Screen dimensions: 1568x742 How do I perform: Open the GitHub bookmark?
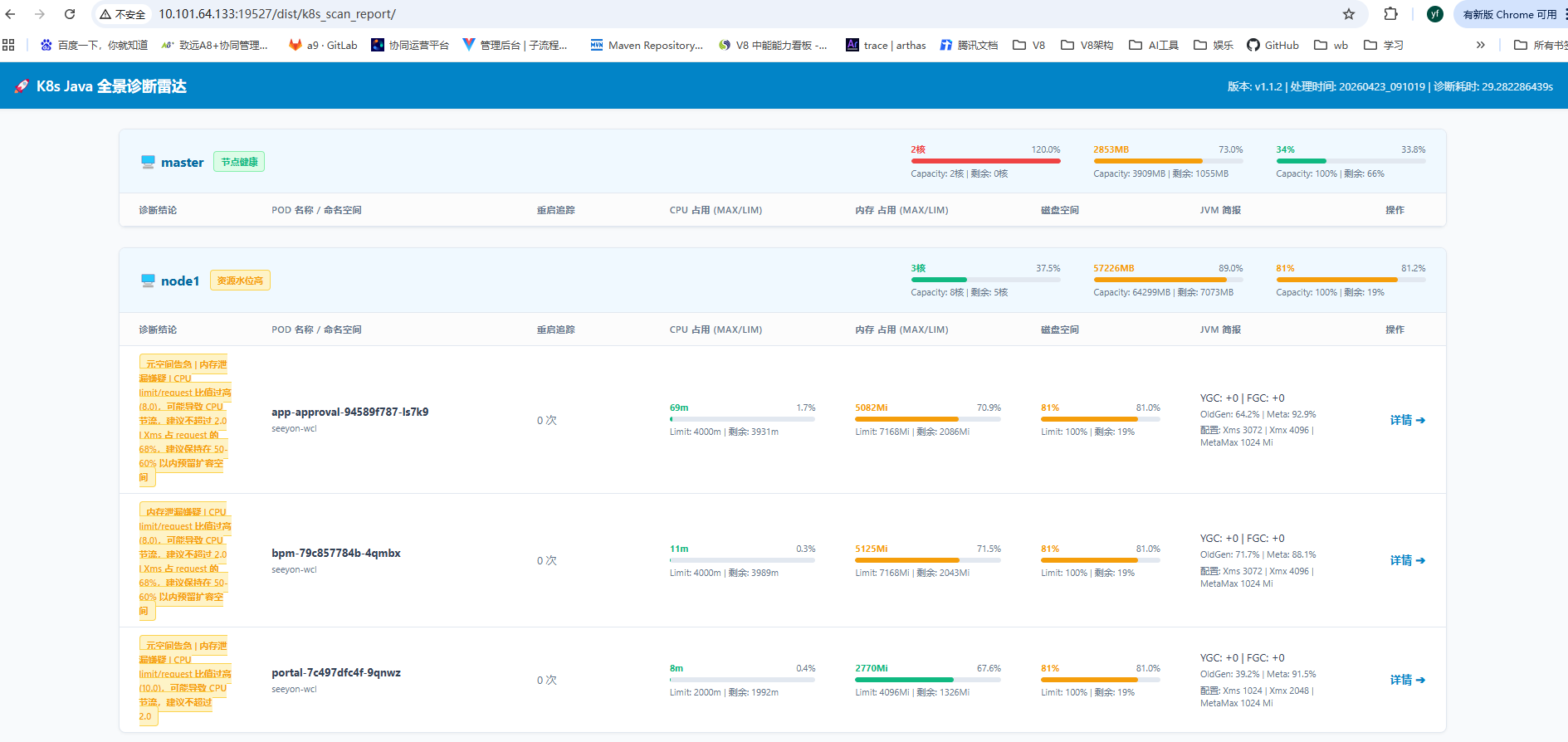(1272, 45)
